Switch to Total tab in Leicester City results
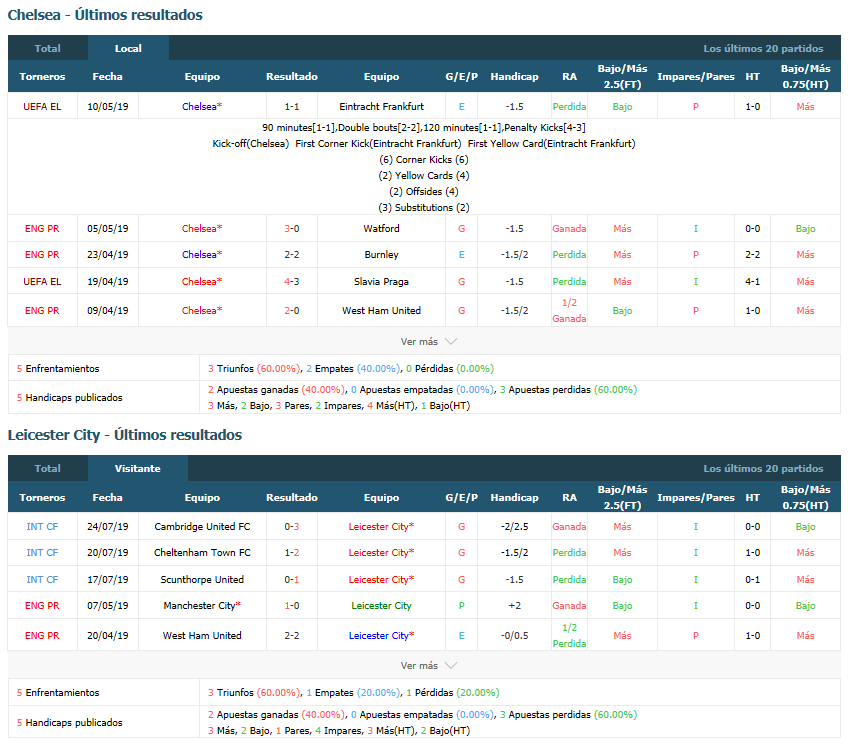The image size is (857, 747). (48, 468)
